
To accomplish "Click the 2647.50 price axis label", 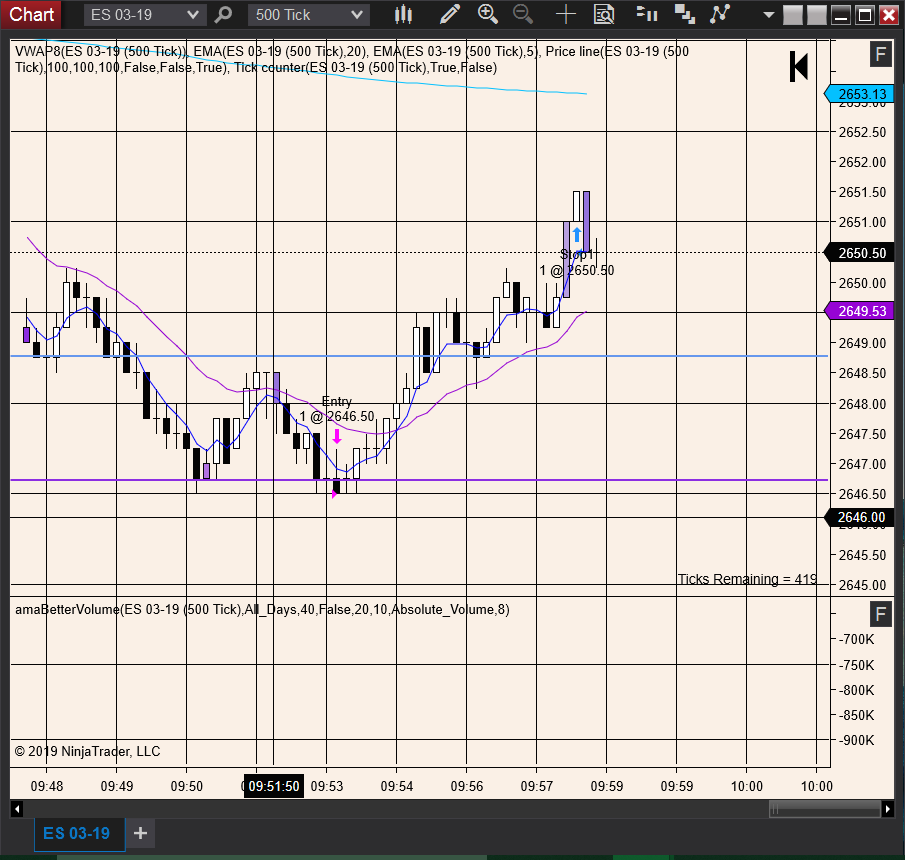I will 862,434.
